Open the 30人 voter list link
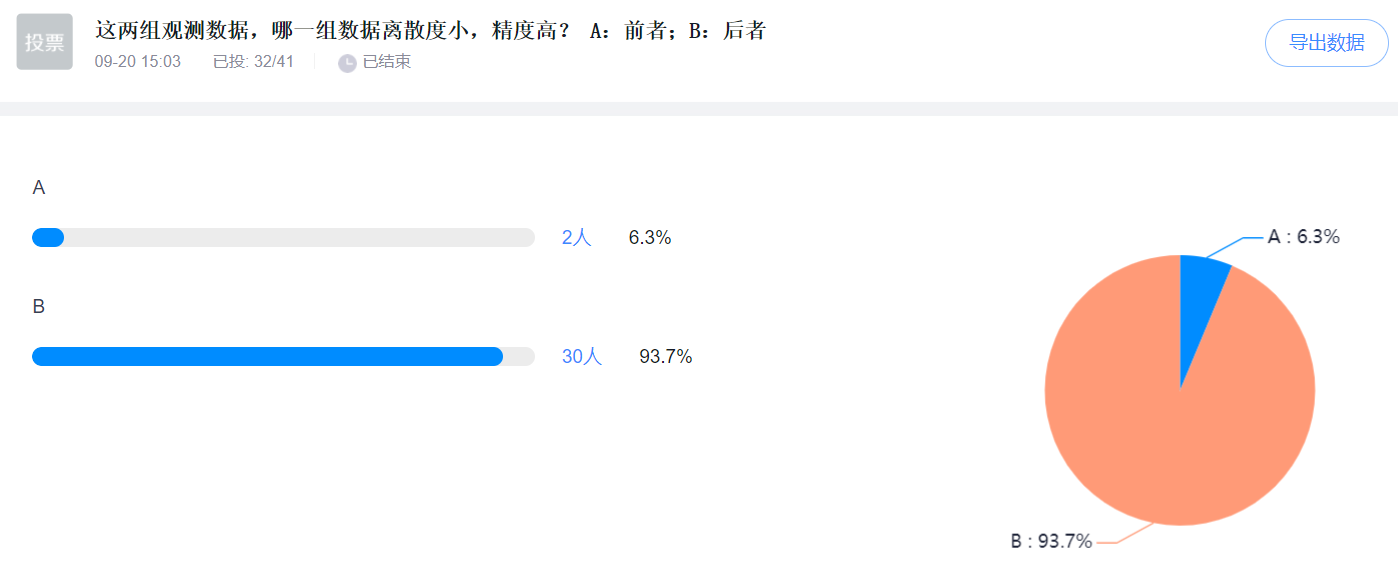 pyautogui.click(x=582, y=357)
